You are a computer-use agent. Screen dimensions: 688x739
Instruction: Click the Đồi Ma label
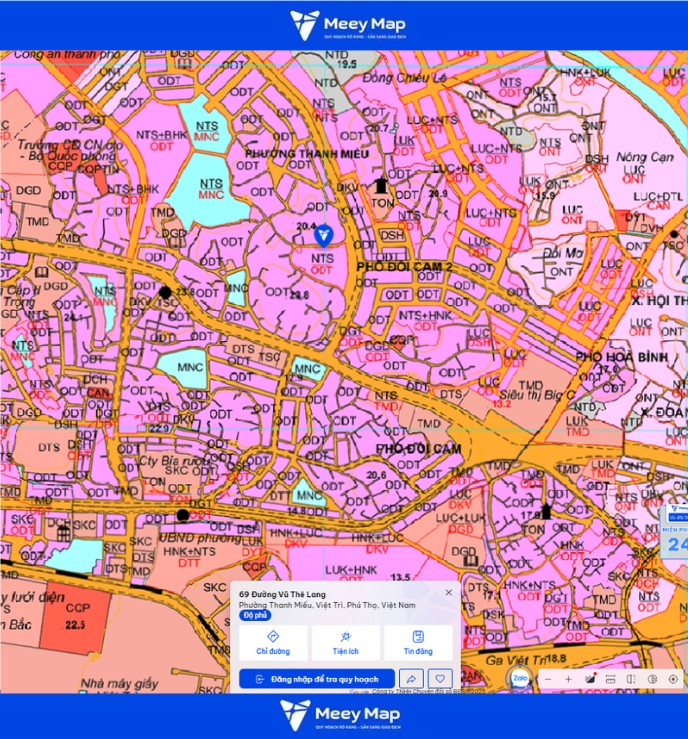tap(564, 253)
